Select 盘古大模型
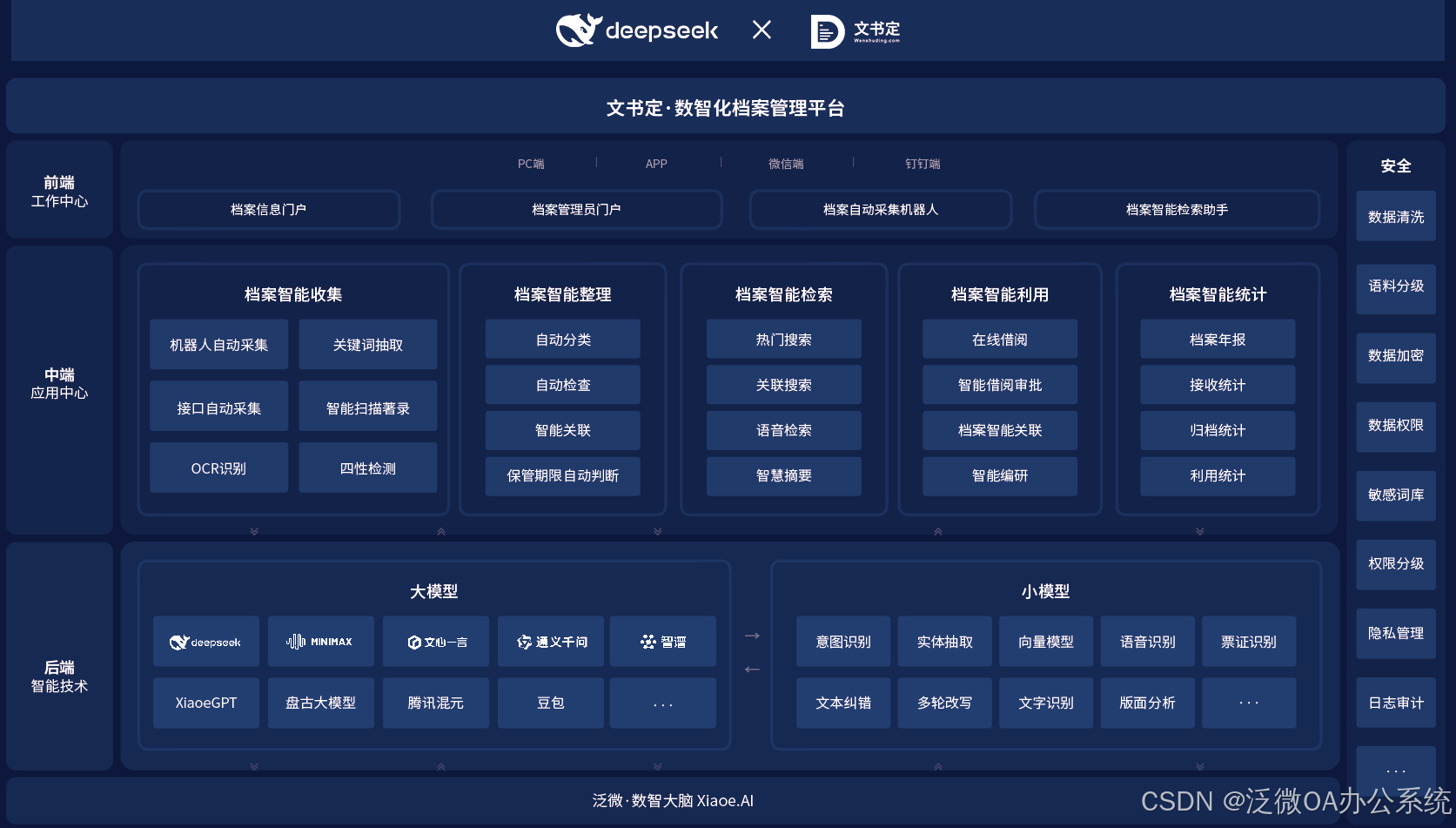1456x828 pixels. pos(321,703)
